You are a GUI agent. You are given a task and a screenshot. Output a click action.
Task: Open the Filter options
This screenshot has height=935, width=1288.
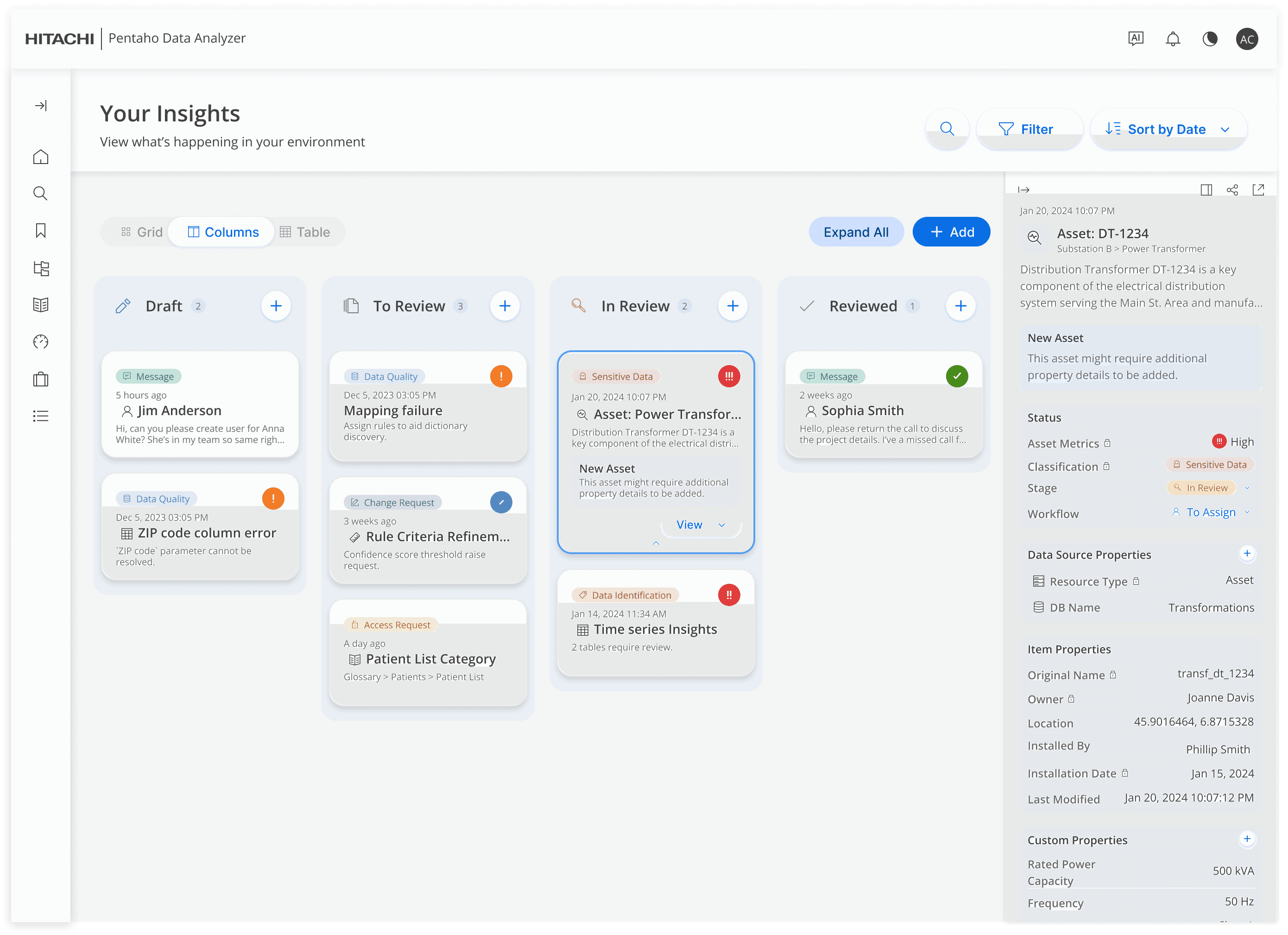tap(1026, 129)
